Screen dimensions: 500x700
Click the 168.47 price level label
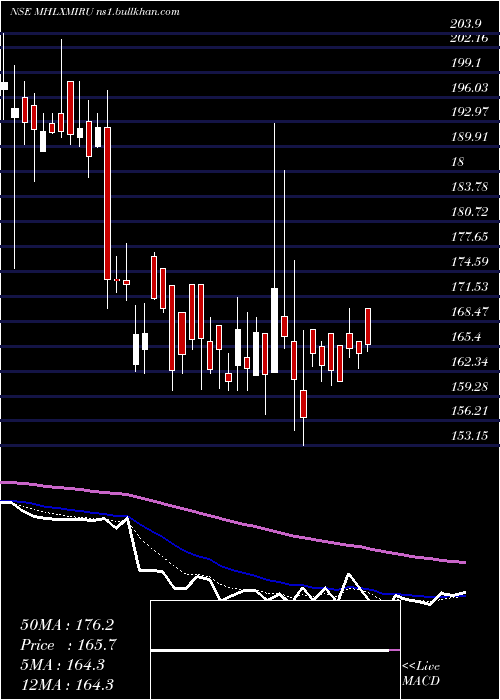(468, 312)
